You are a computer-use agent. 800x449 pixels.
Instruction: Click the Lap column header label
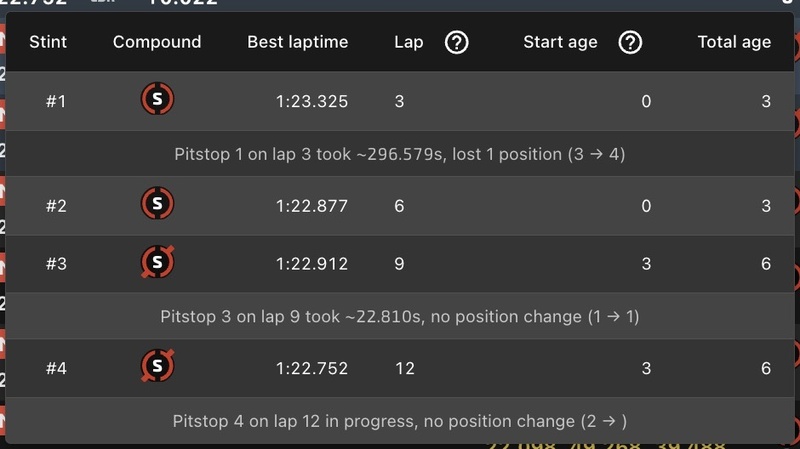[x=409, y=42]
